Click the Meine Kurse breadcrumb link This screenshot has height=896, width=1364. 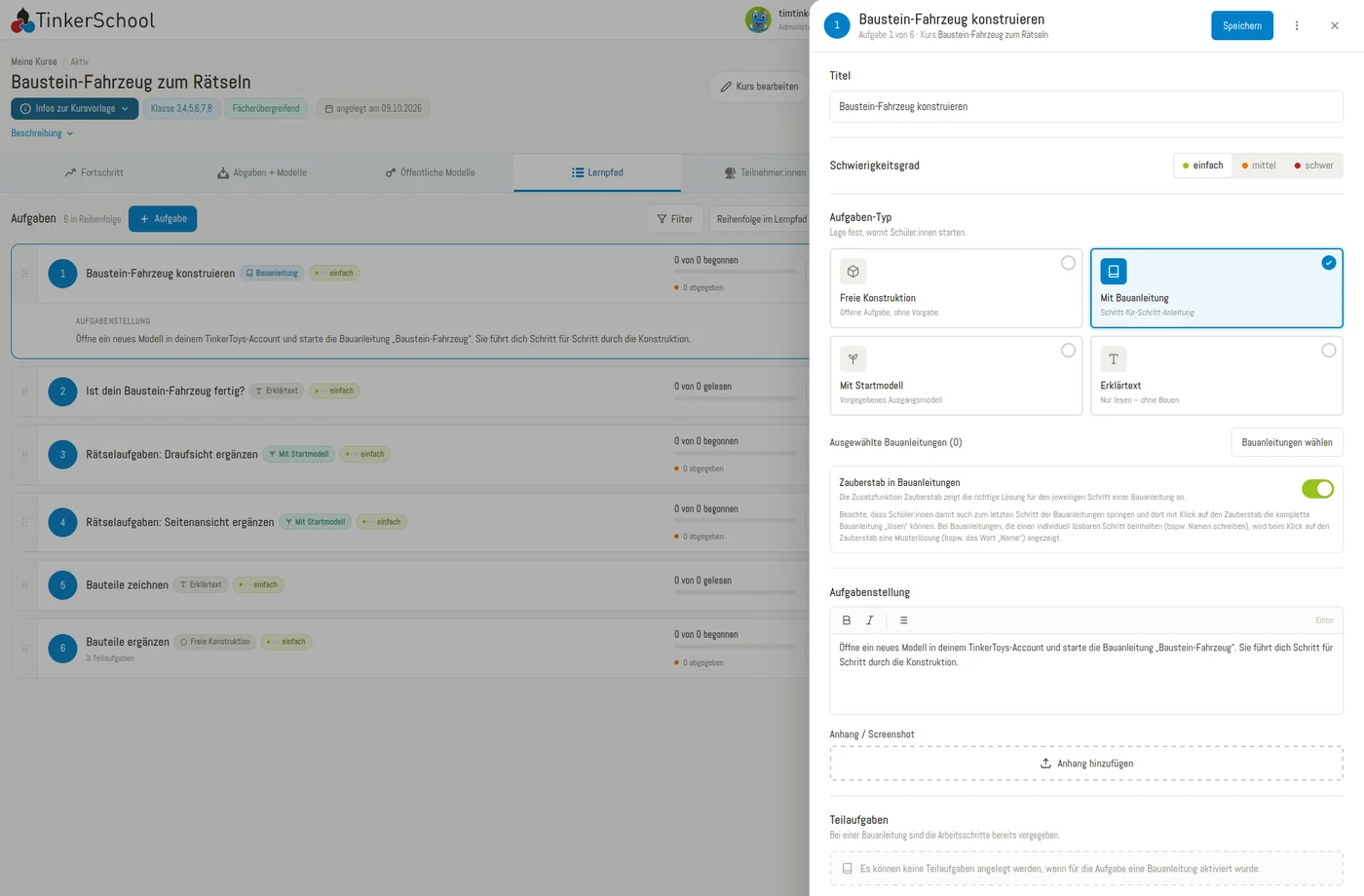(34, 61)
